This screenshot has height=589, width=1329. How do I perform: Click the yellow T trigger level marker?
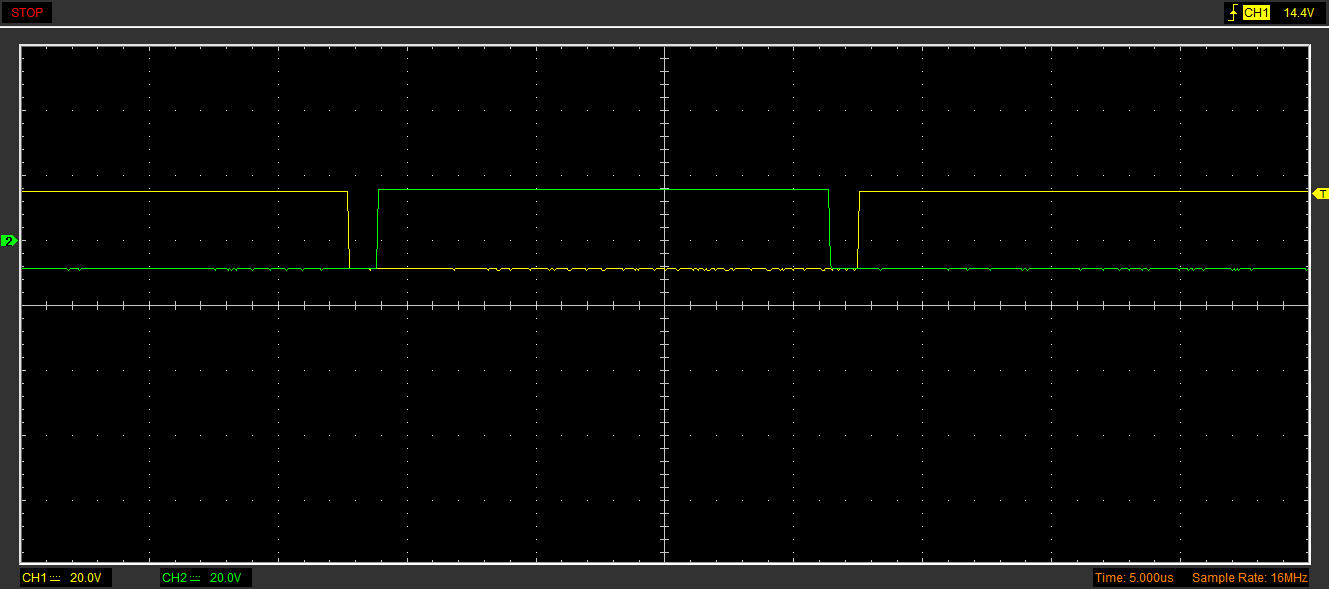tap(1321, 193)
